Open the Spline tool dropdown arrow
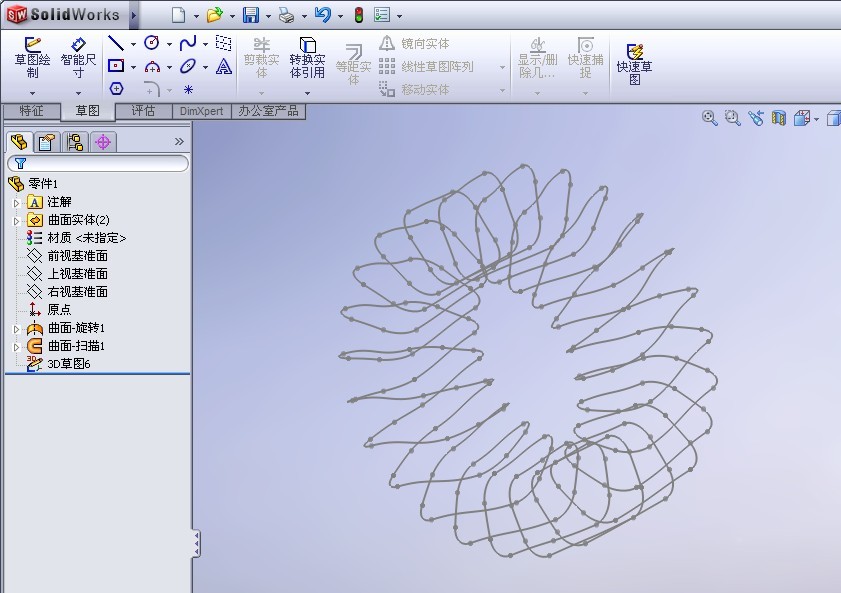Viewport: 841px width, 593px height. (205, 44)
